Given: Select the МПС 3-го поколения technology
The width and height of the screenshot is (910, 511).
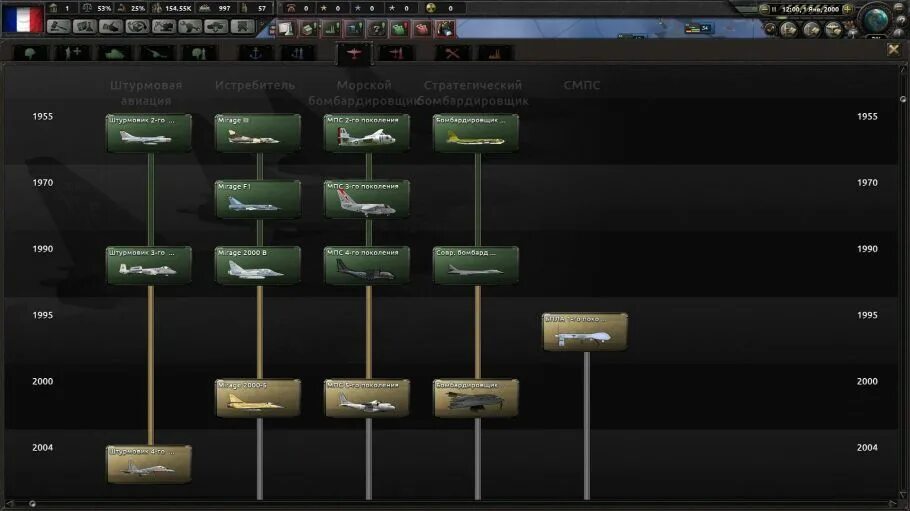Looking at the screenshot, I should pos(367,199).
